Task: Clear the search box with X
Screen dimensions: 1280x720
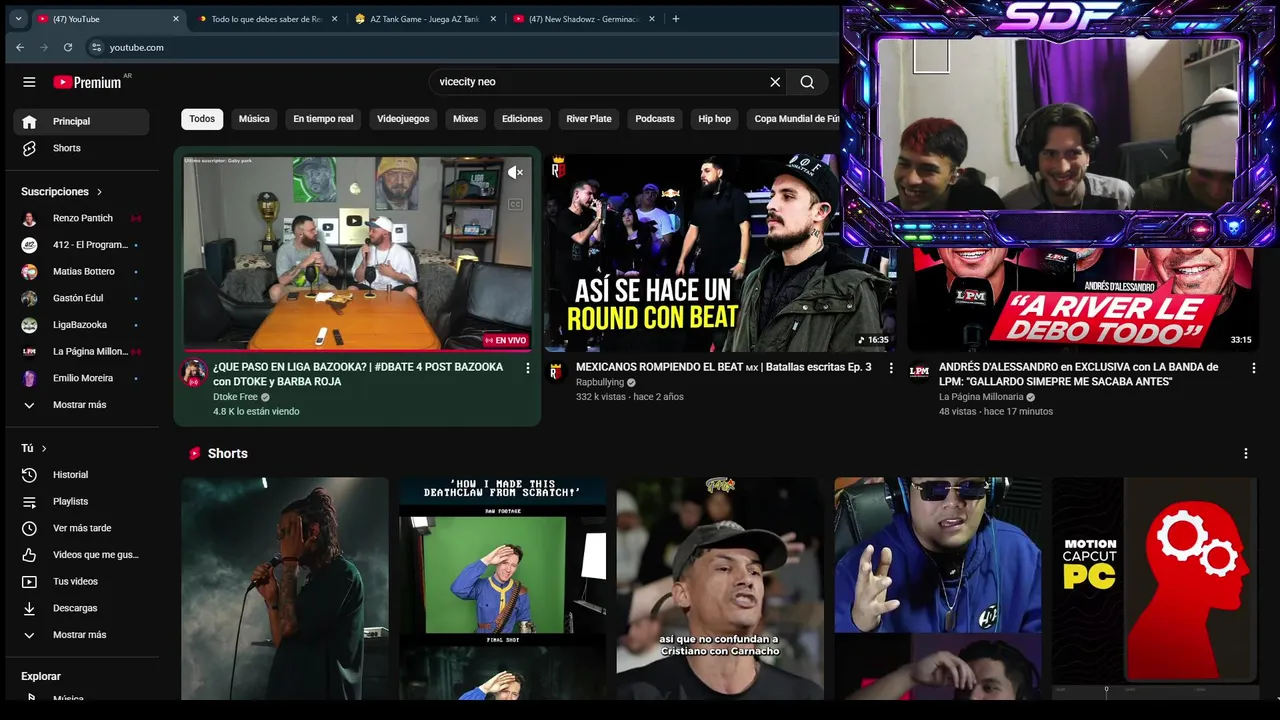Action: point(775,82)
